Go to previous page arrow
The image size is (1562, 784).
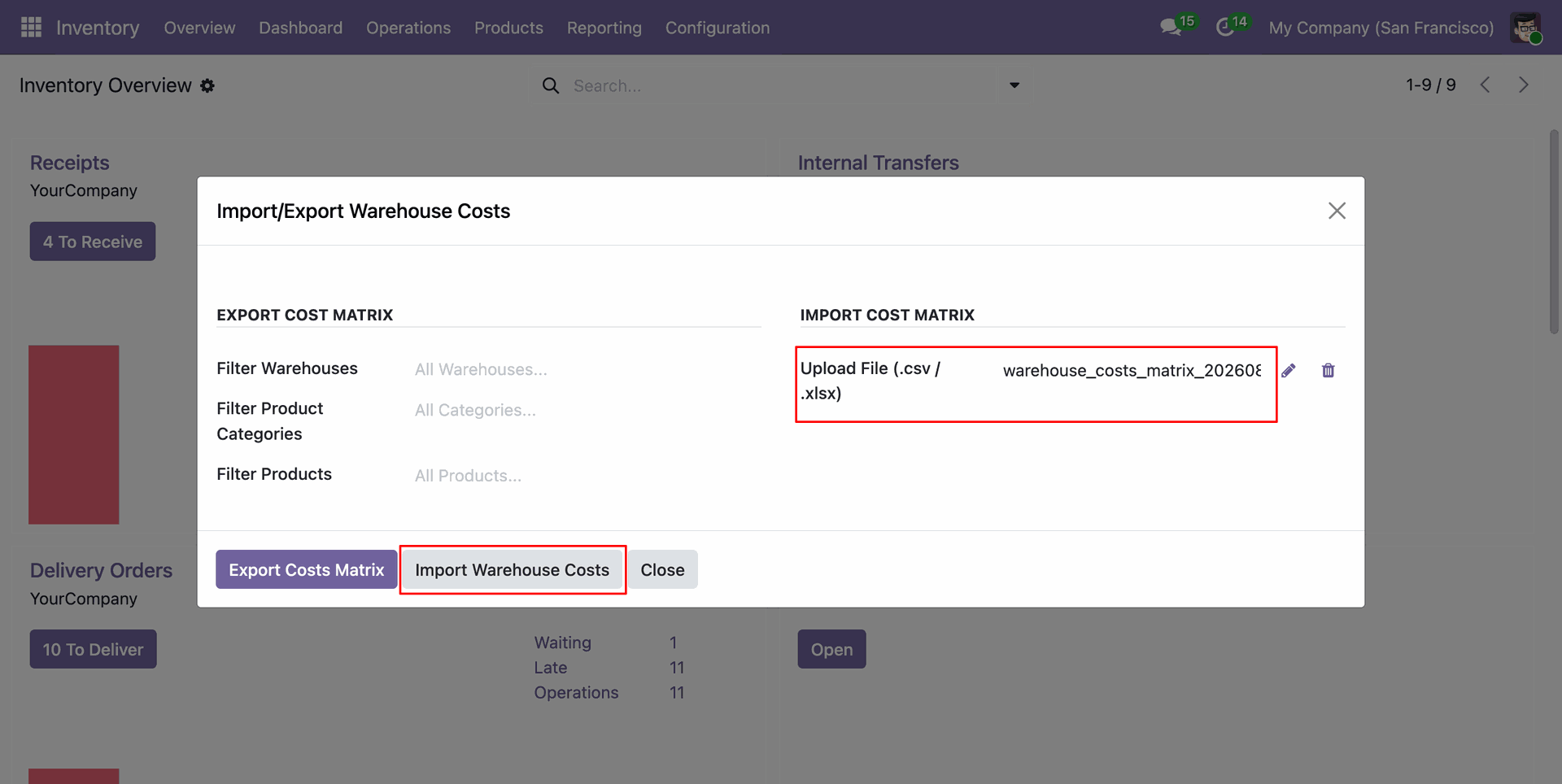1486,85
